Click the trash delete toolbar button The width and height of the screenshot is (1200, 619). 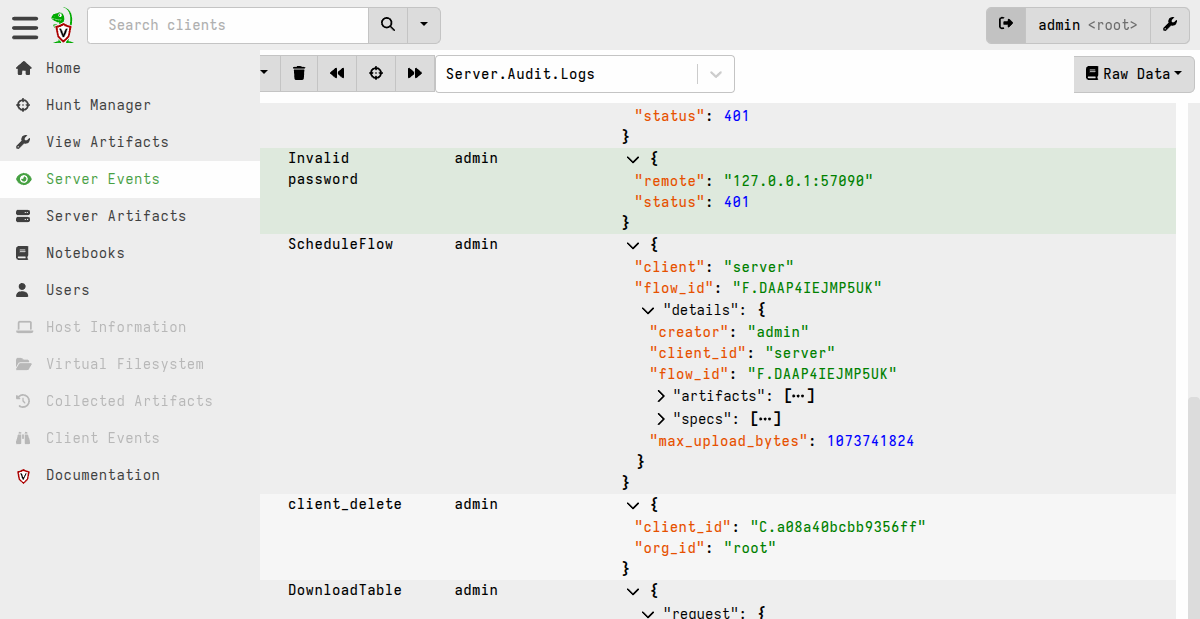[x=299, y=73]
